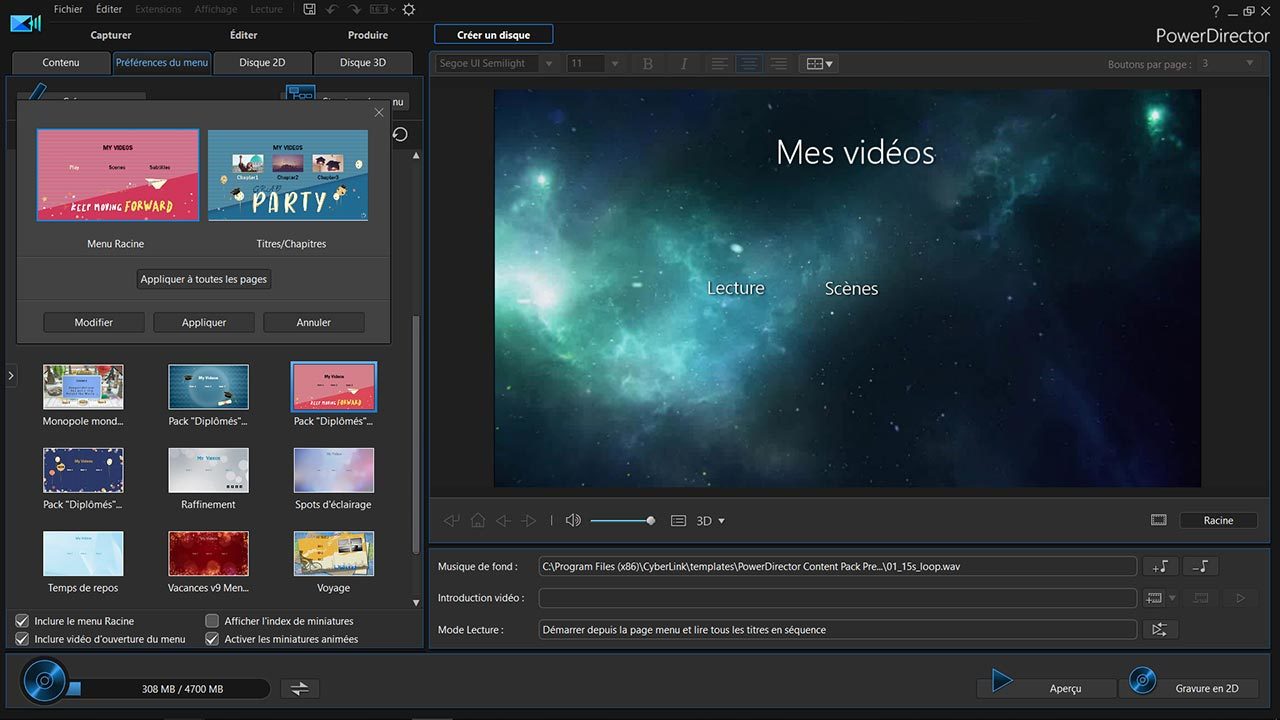Click the return-to-previous menu arrow icon
The image size is (1280, 720).
(452, 520)
